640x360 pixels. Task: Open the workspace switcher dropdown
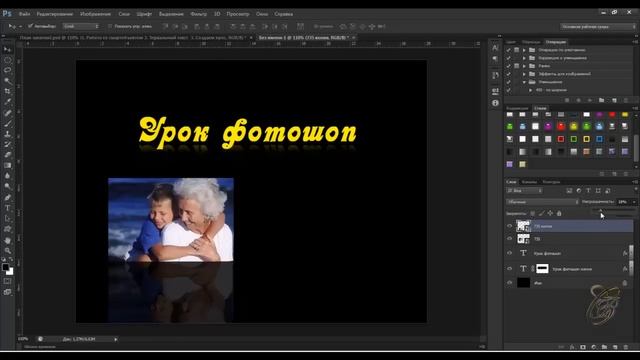[598, 26]
